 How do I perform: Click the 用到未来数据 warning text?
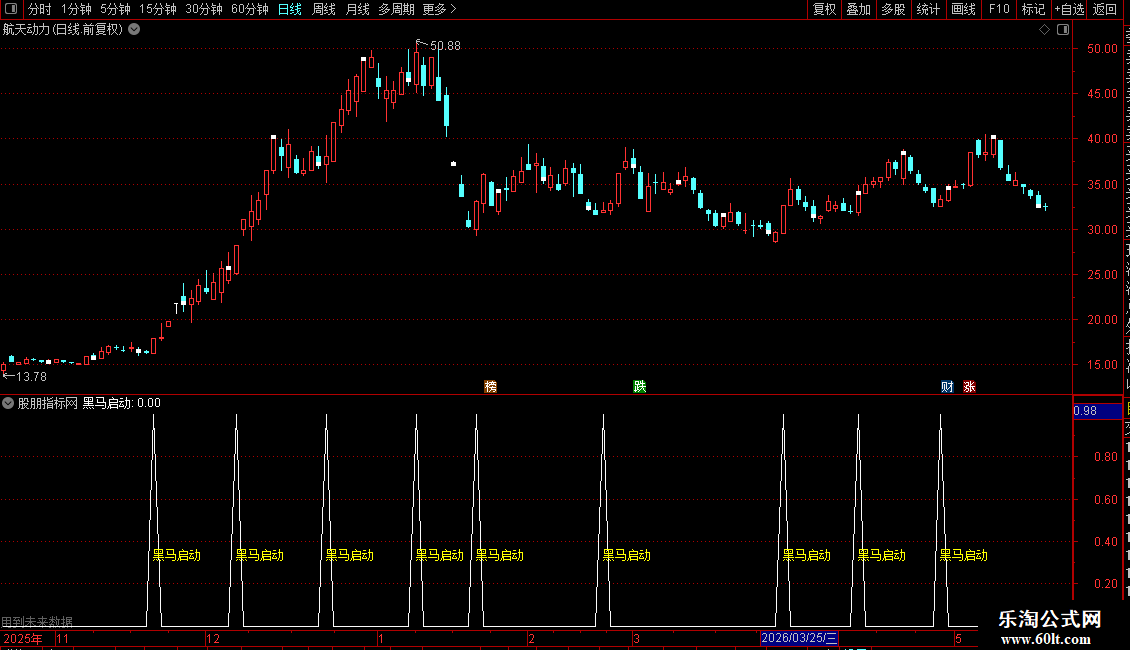pyautogui.click(x=37, y=622)
